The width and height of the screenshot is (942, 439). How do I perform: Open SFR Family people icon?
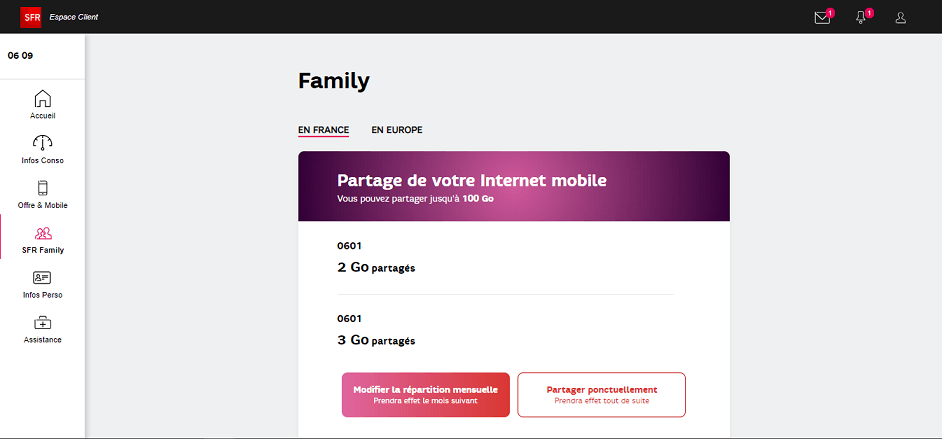click(42, 234)
